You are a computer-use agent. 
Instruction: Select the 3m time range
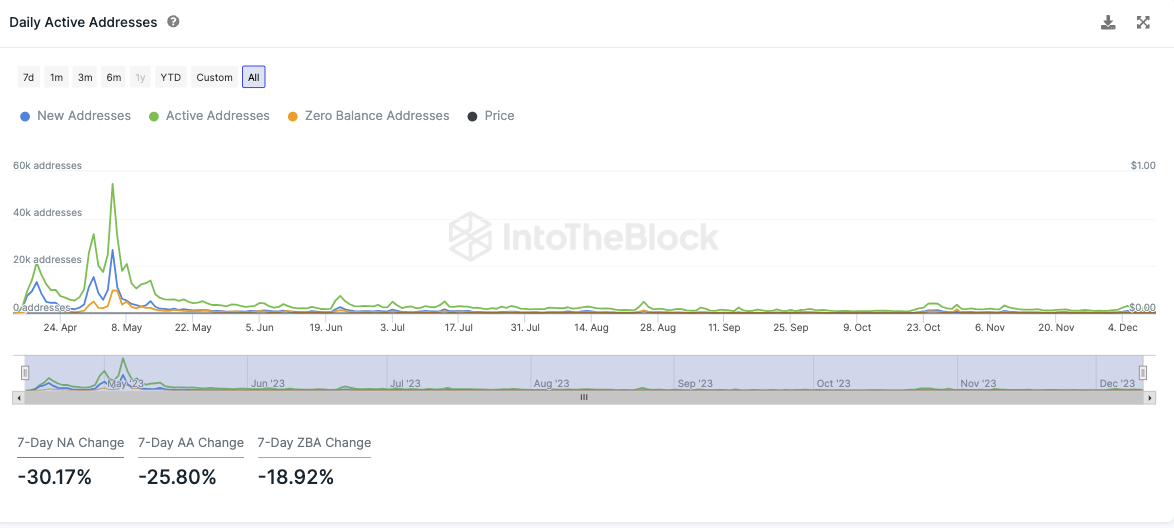click(85, 77)
